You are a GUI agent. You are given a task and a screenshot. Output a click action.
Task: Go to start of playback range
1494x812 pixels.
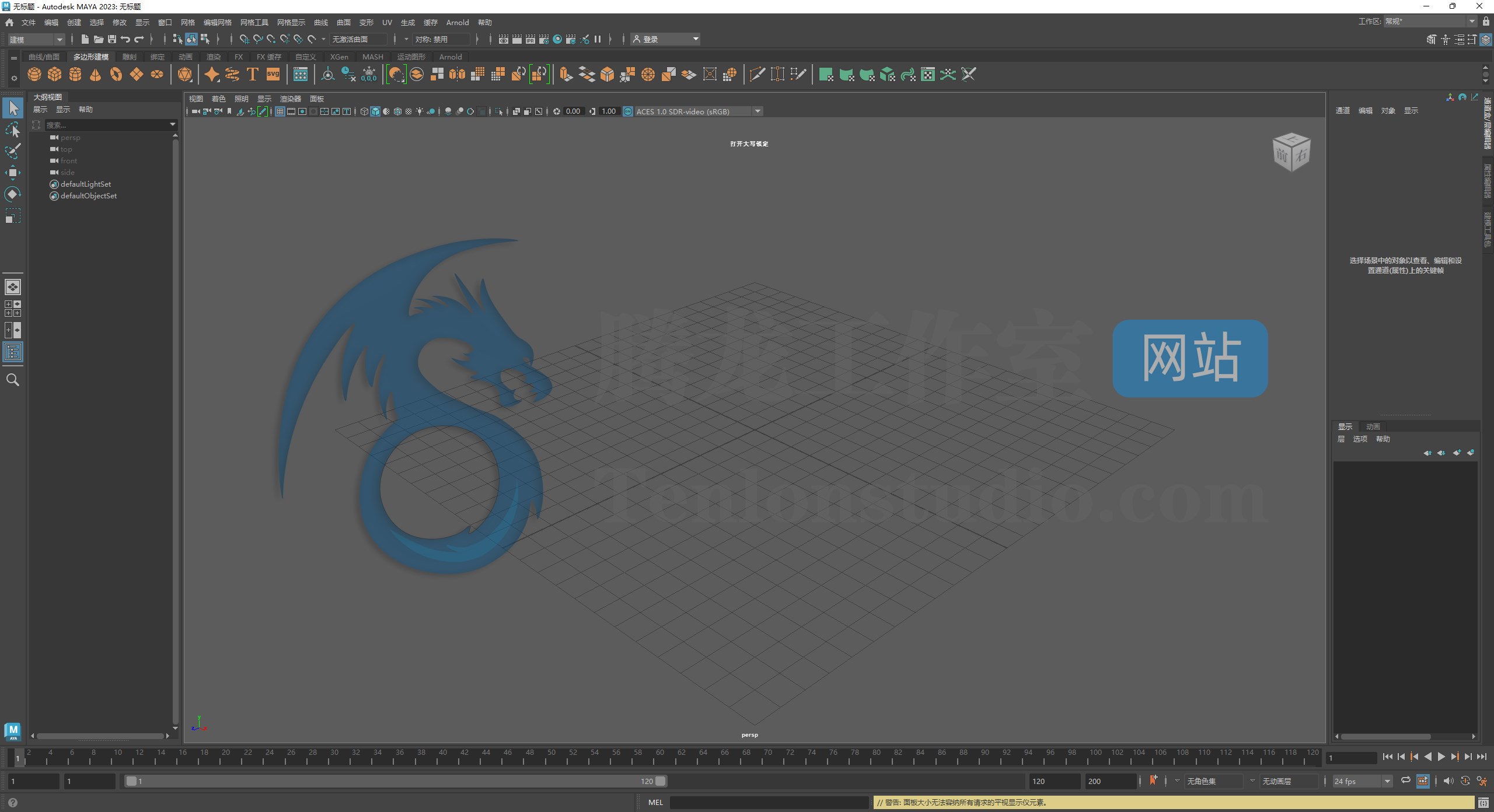1388,757
